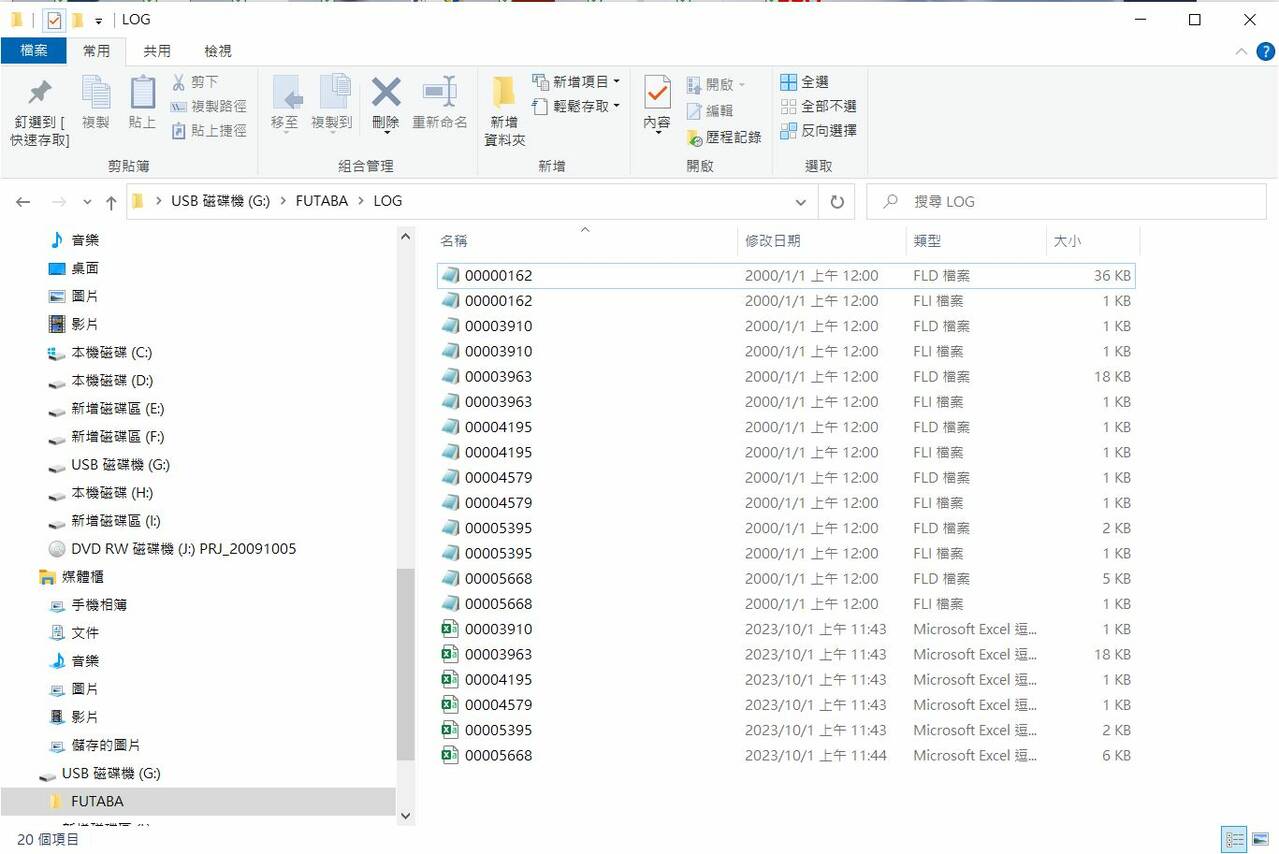Click the 內容 properties icon
The width and height of the screenshot is (1279, 854).
[657, 93]
